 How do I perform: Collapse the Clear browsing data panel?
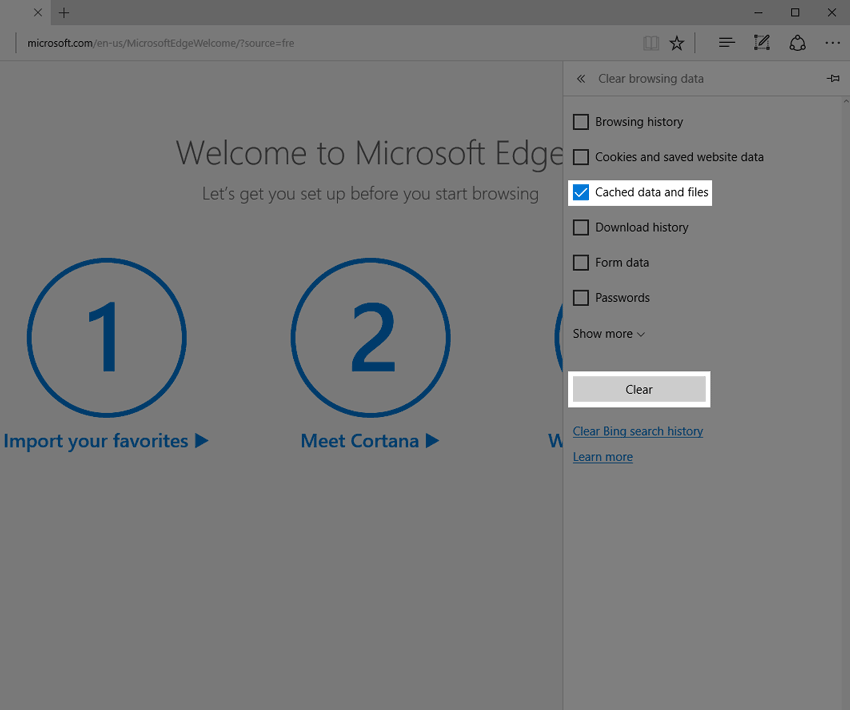580,78
